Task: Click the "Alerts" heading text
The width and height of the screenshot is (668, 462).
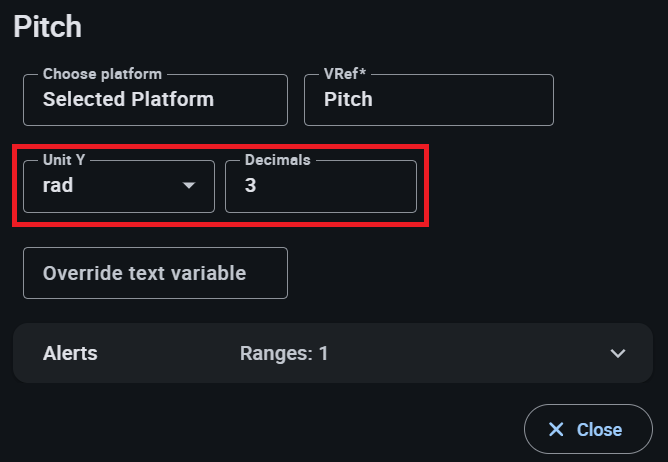Action: coord(70,353)
